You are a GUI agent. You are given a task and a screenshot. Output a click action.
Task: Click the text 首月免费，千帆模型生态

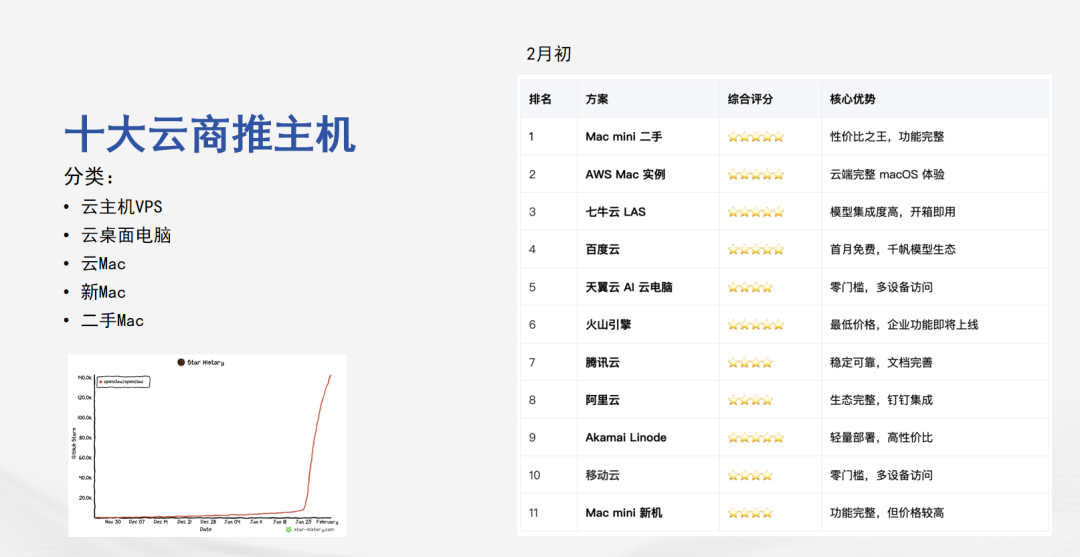[893, 249]
